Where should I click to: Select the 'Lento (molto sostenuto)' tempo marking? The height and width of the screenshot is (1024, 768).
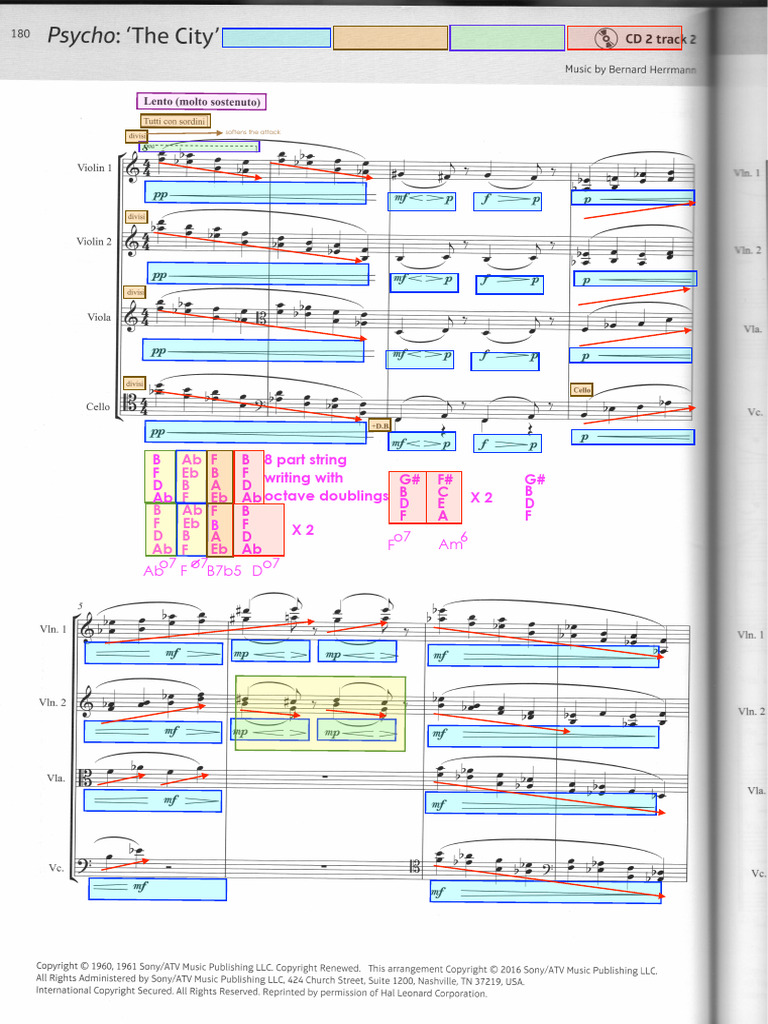pos(202,101)
